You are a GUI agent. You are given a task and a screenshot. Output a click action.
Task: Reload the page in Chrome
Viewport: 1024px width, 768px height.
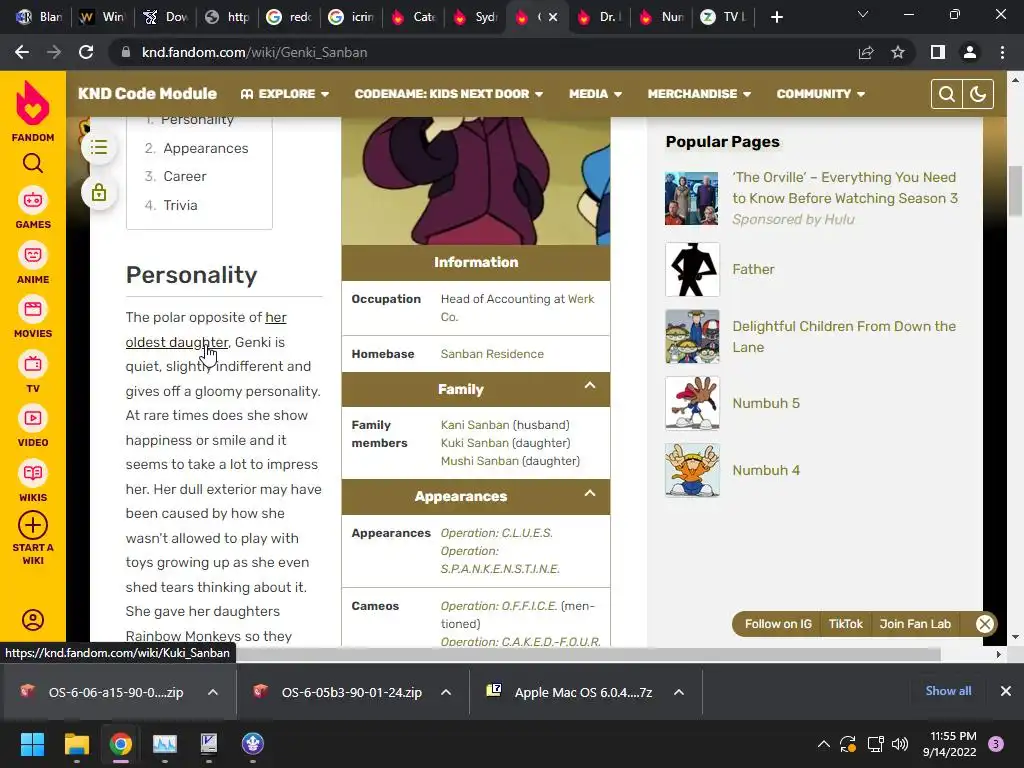(x=86, y=52)
